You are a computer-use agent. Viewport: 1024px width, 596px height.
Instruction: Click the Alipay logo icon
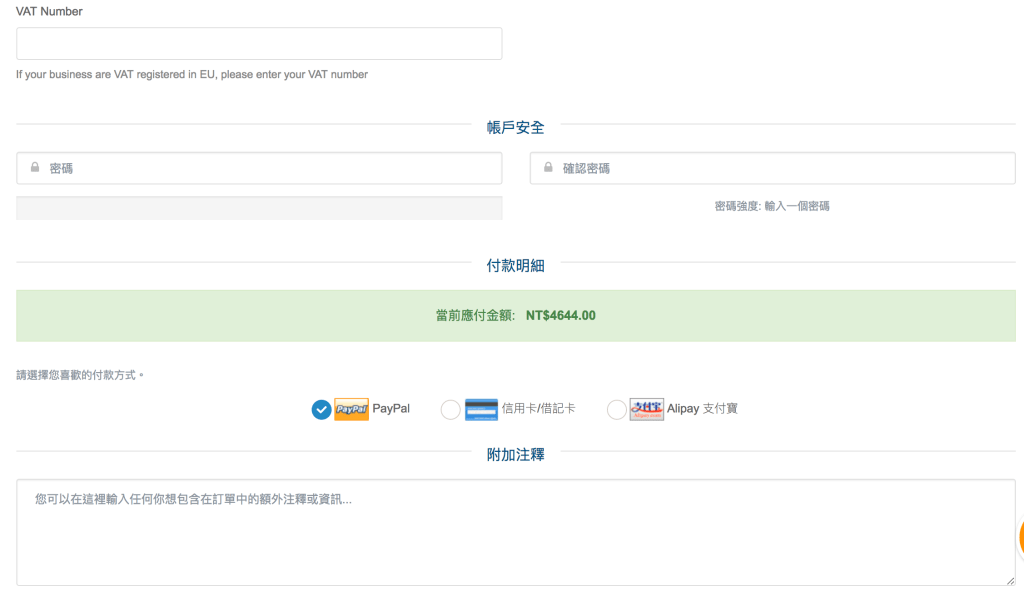pyautogui.click(x=647, y=409)
